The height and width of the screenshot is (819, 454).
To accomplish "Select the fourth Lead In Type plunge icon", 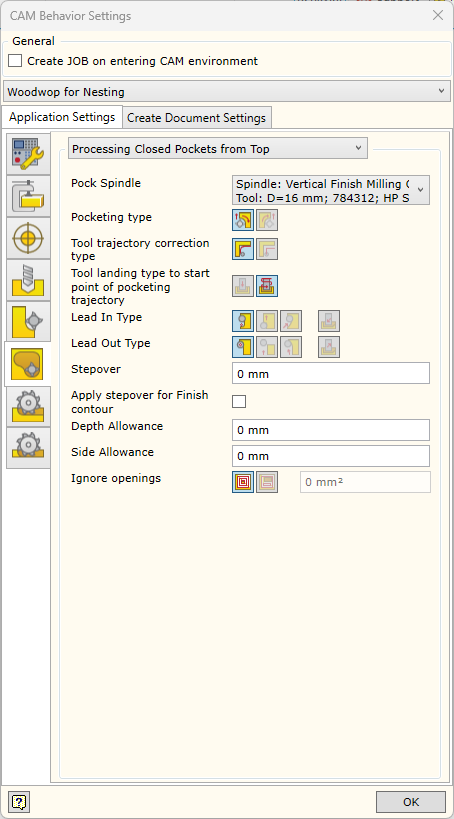I will tap(329, 321).
